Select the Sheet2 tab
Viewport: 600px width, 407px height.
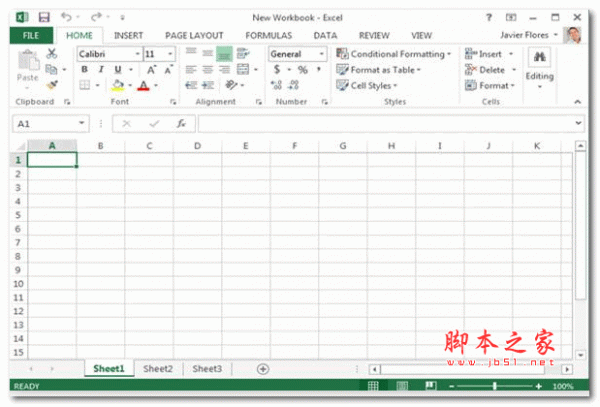[x=158, y=369]
